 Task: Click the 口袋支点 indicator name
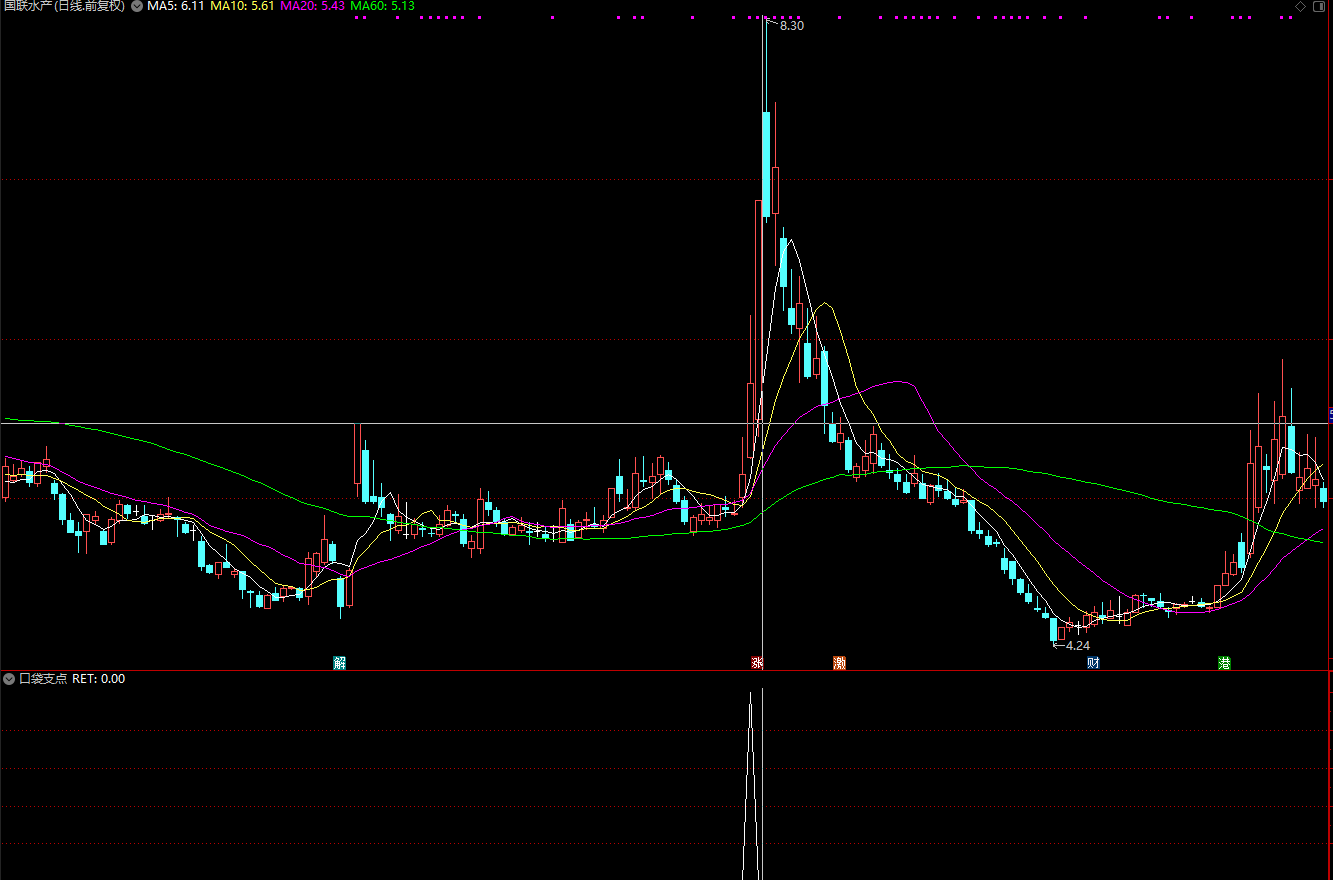pyautogui.click(x=43, y=678)
